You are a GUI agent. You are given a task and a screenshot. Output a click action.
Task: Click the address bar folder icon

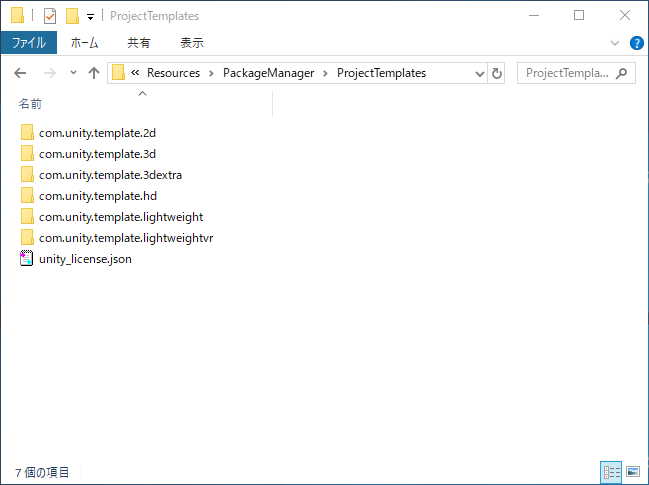tap(118, 72)
